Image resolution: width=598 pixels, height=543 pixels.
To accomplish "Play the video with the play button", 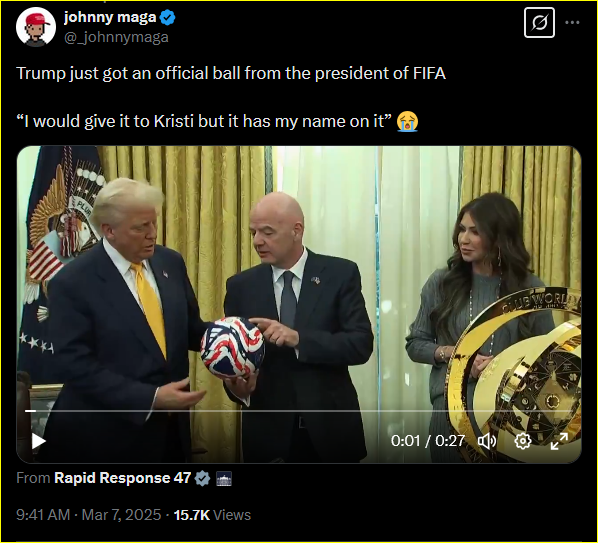I will 38,441.
